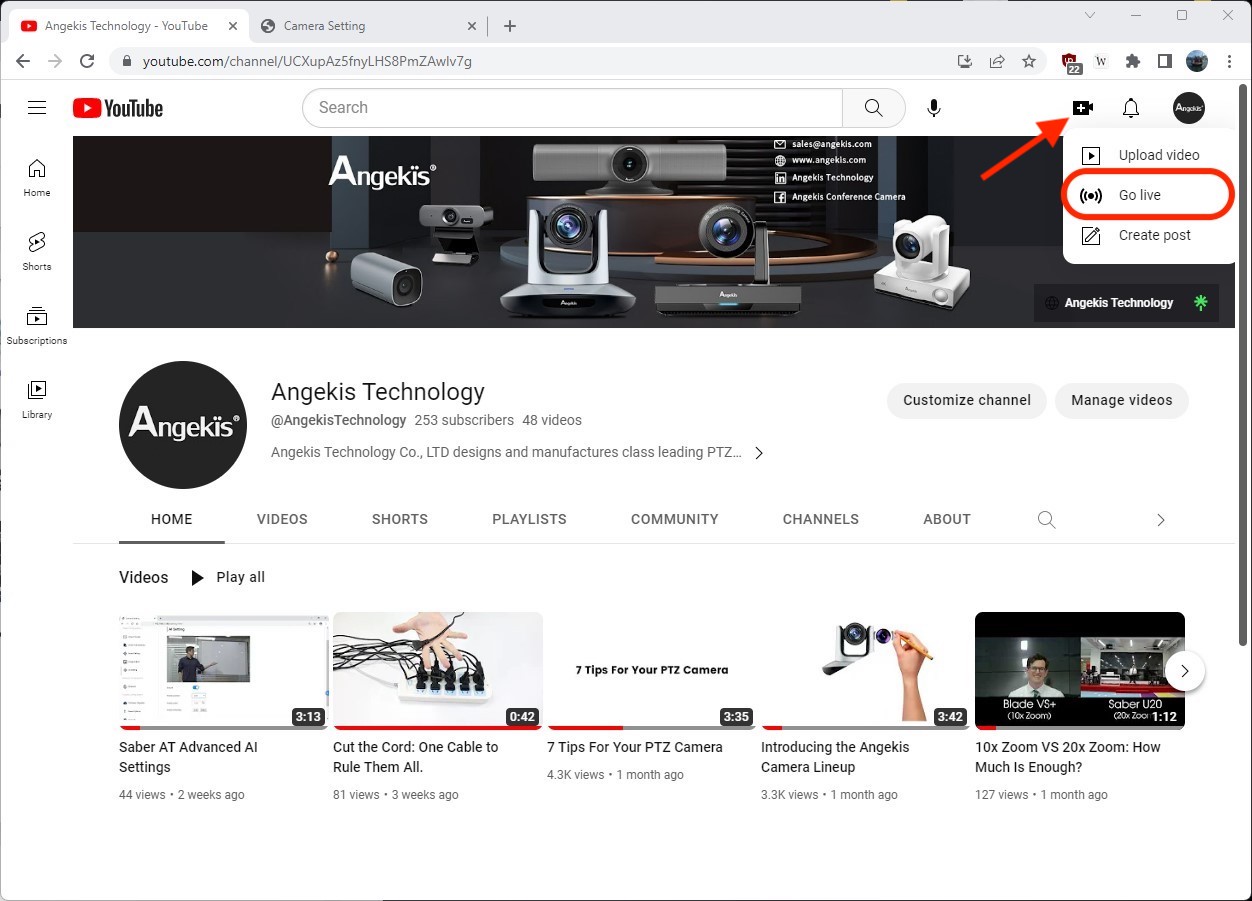
Task: Open Library in the sidebar
Action: click(37, 399)
